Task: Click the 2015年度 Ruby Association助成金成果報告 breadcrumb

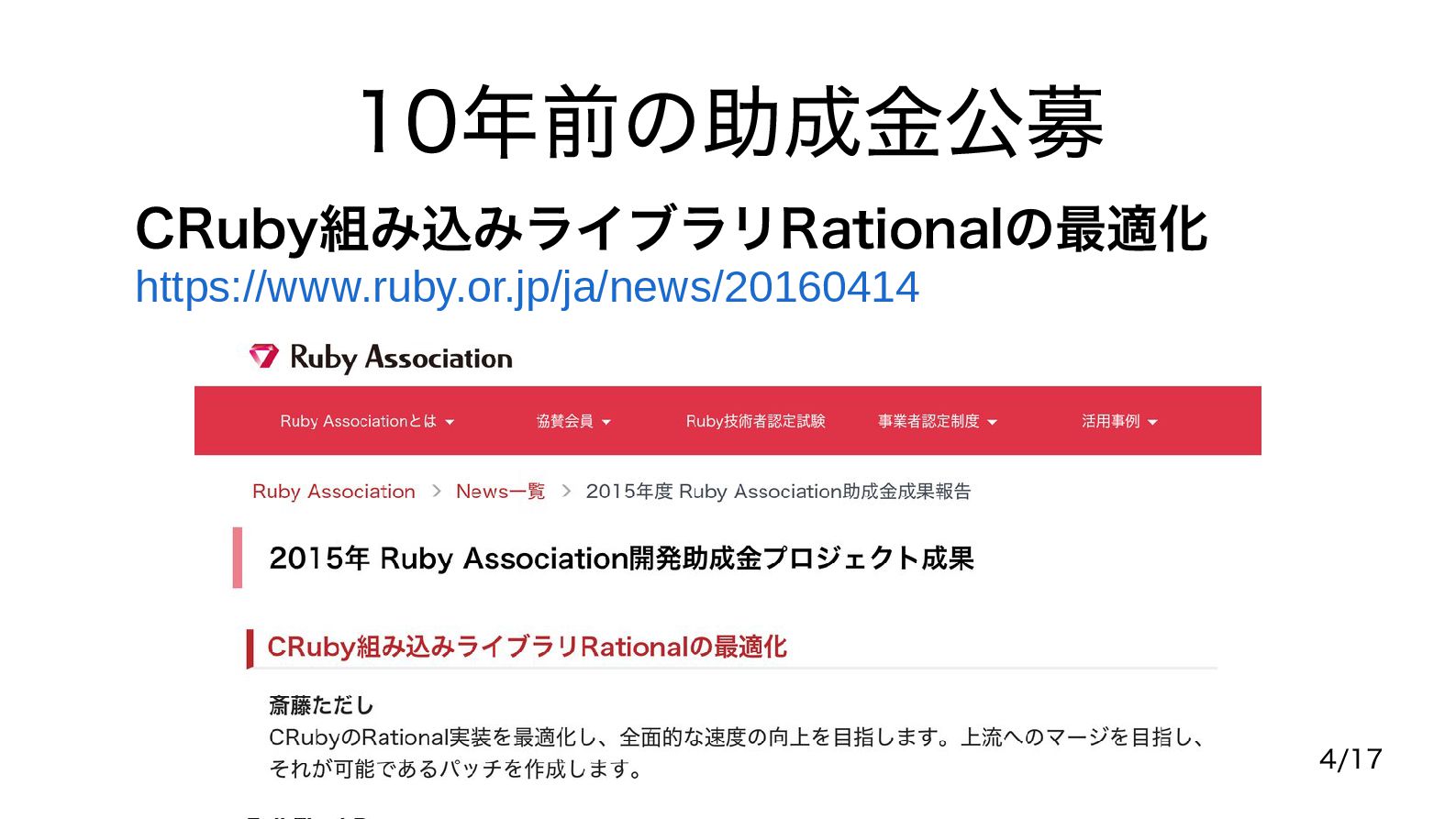Action: point(778,492)
